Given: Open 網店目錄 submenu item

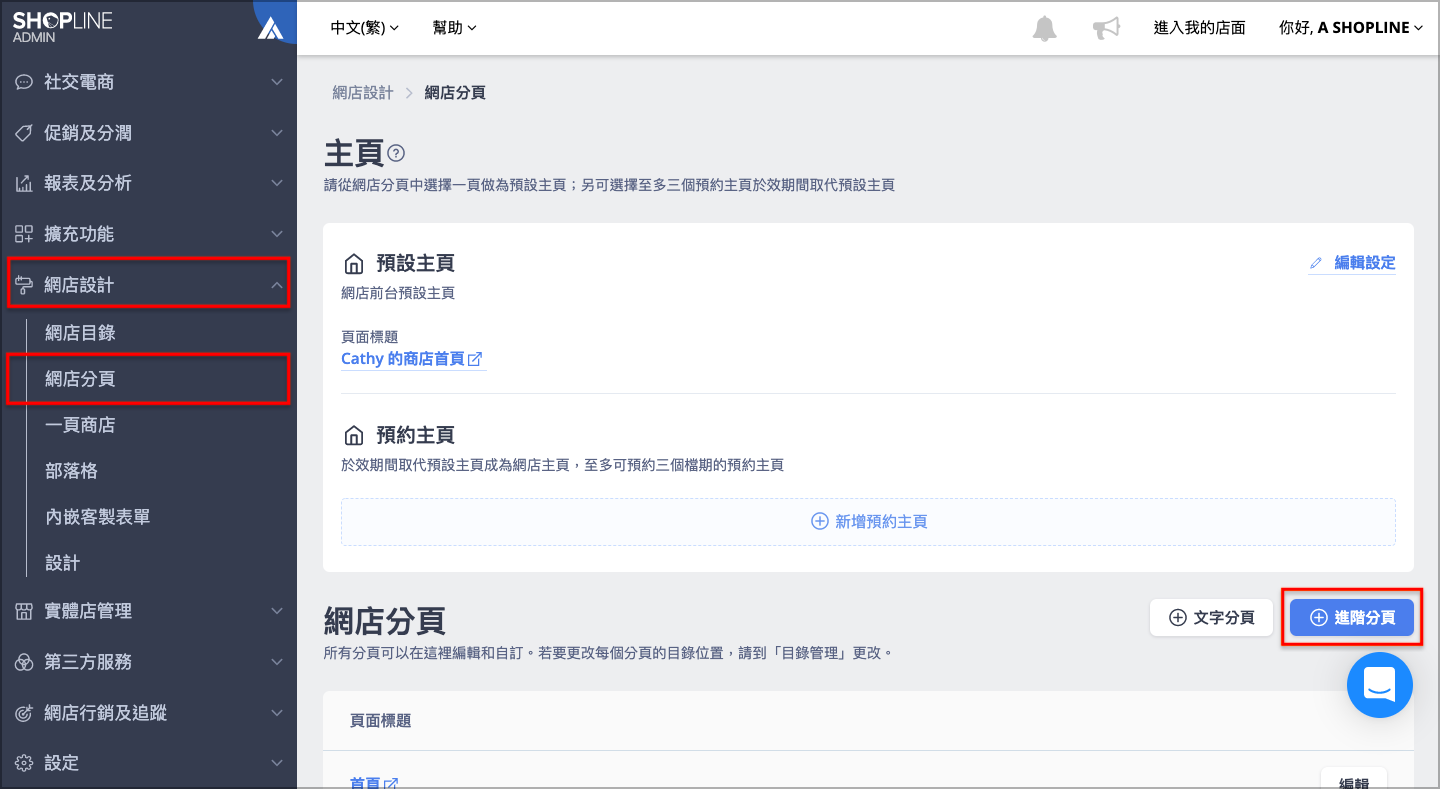Looking at the screenshot, I should click(x=80, y=333).
